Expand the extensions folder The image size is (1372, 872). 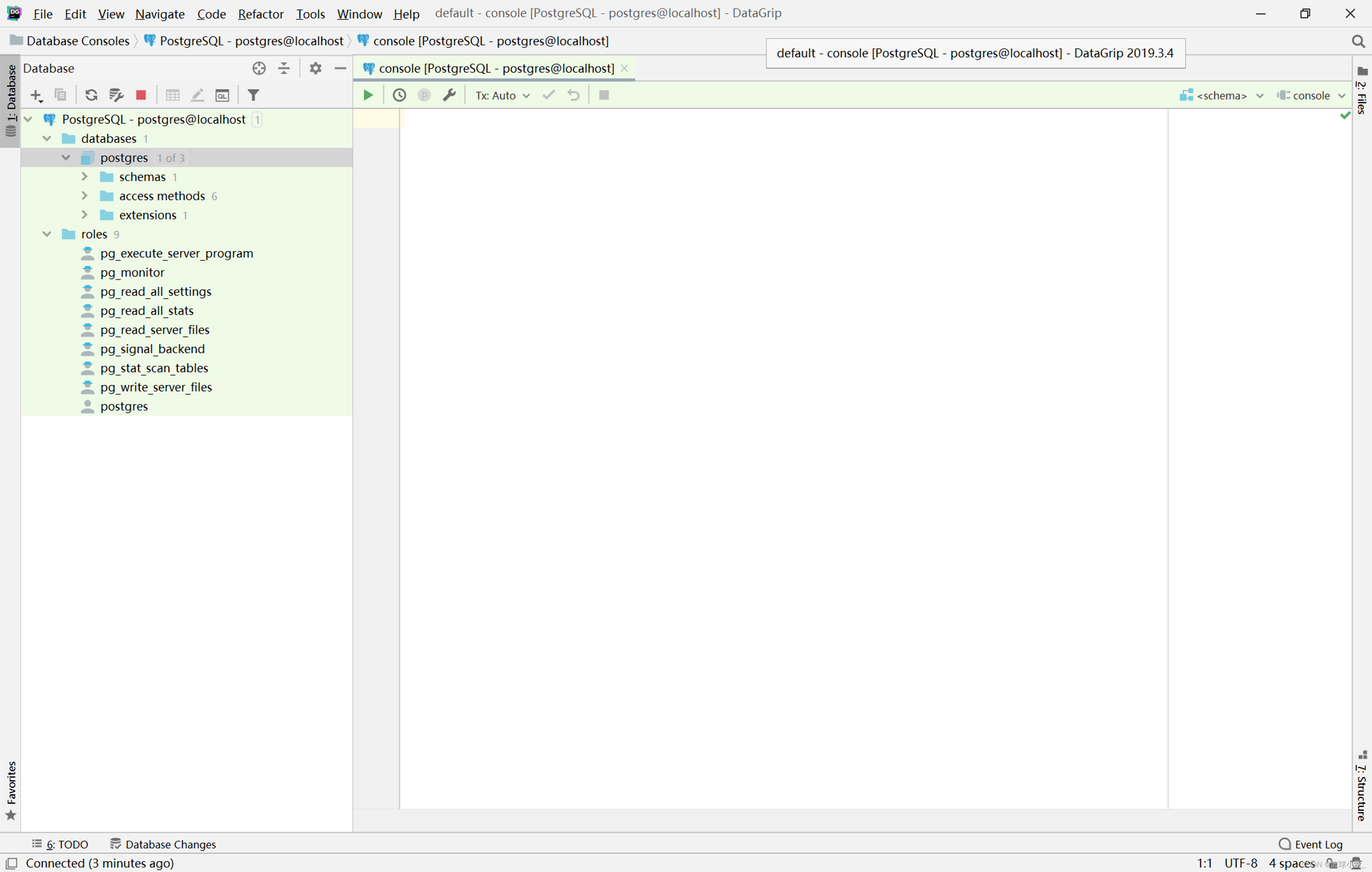85,215
